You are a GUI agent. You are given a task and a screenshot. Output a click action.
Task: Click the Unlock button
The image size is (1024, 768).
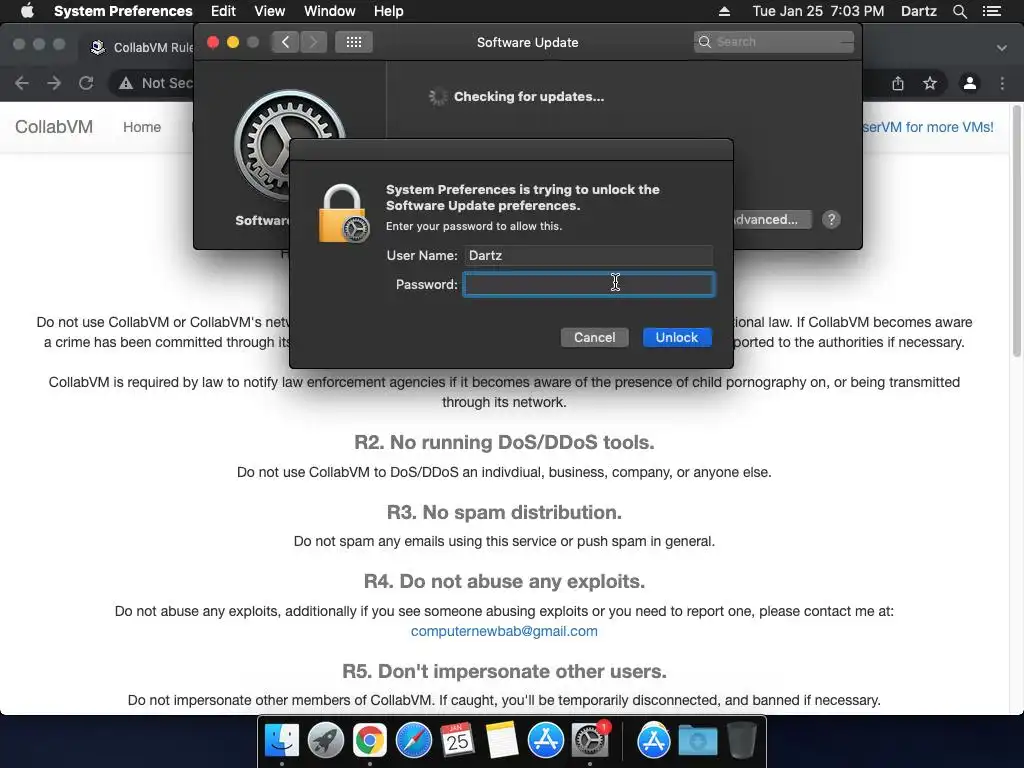(x=677, y=338)
